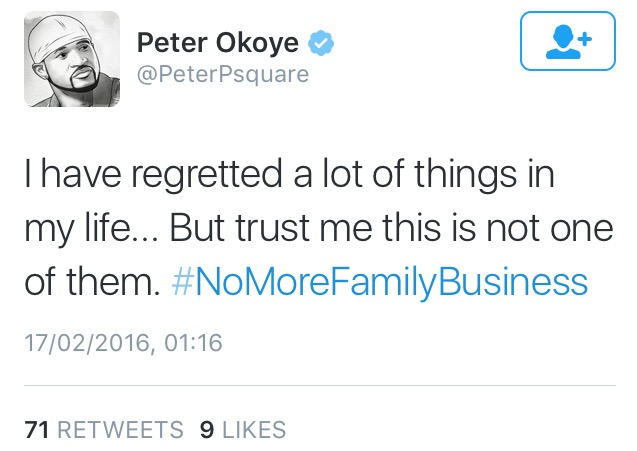Click the @PeterPsquare handle

(223, 74)
